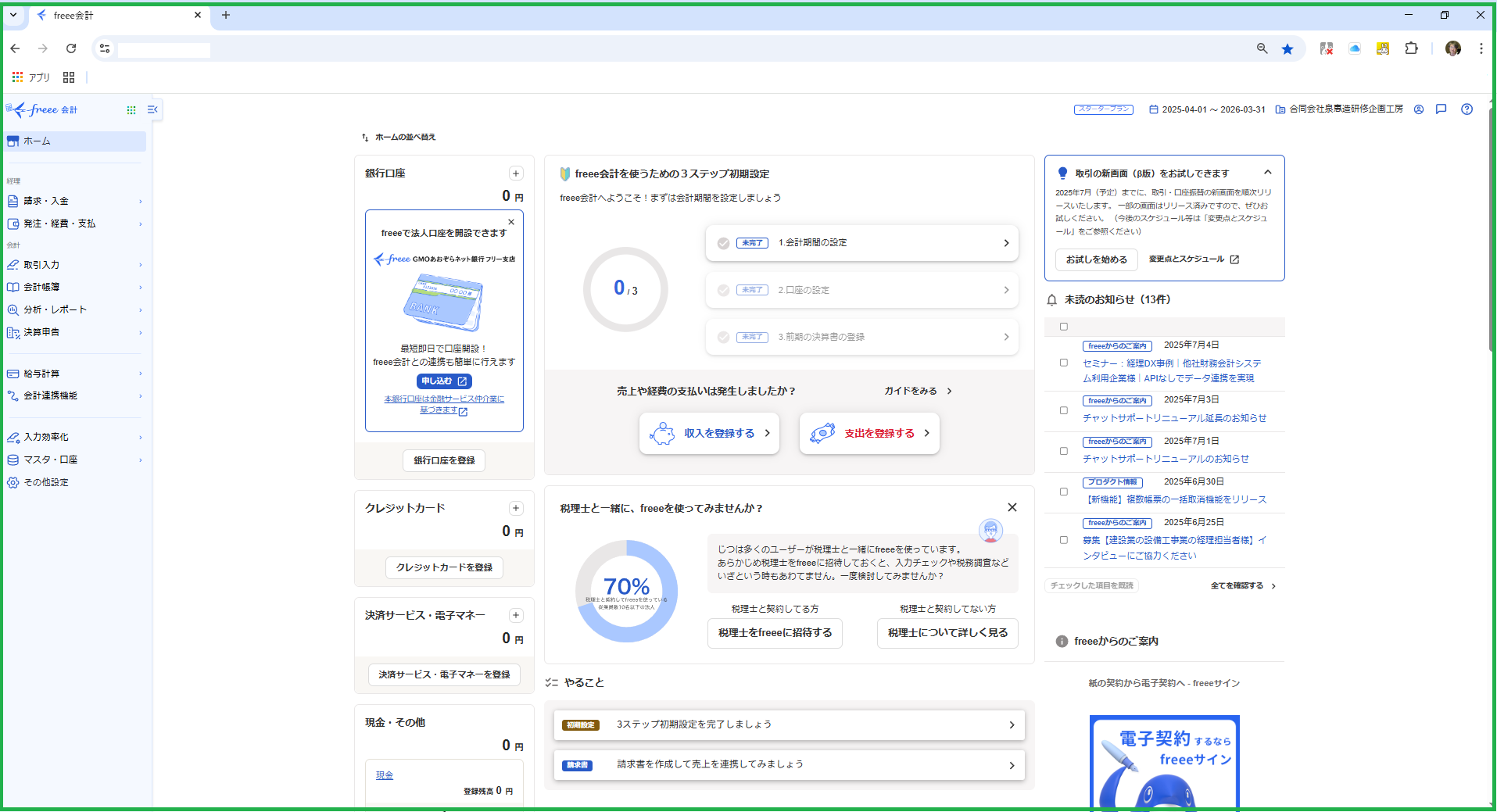Check the 2025年7月3日 notification checkbox

(x=1064, y=410)
